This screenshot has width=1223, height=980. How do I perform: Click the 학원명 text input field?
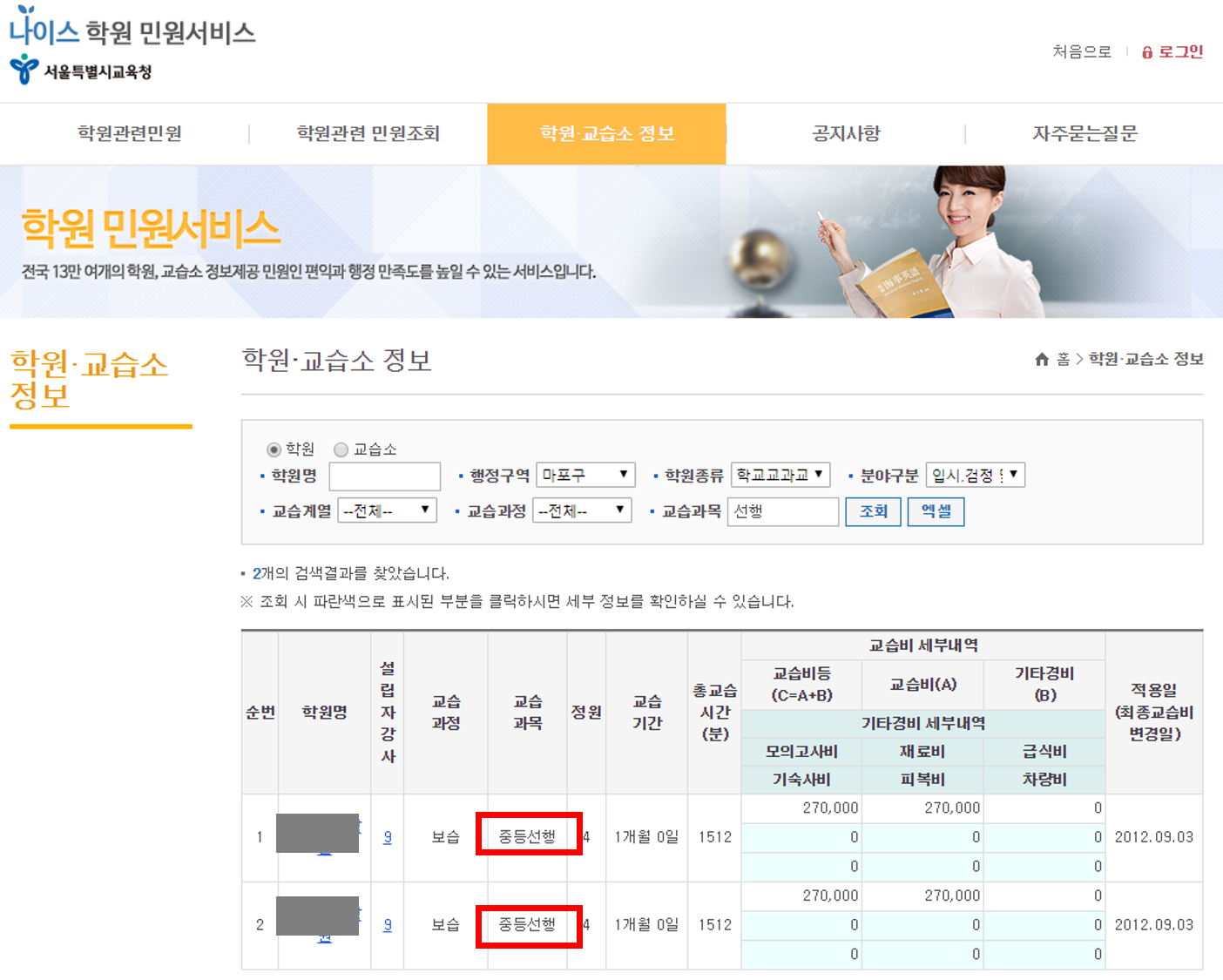384,476
